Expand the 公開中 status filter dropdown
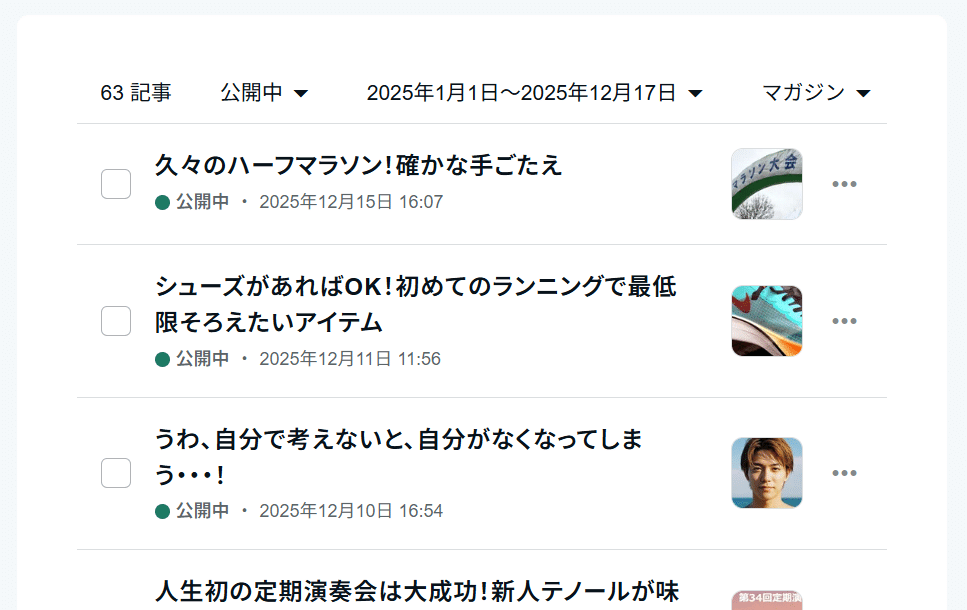 coord(264,93)
